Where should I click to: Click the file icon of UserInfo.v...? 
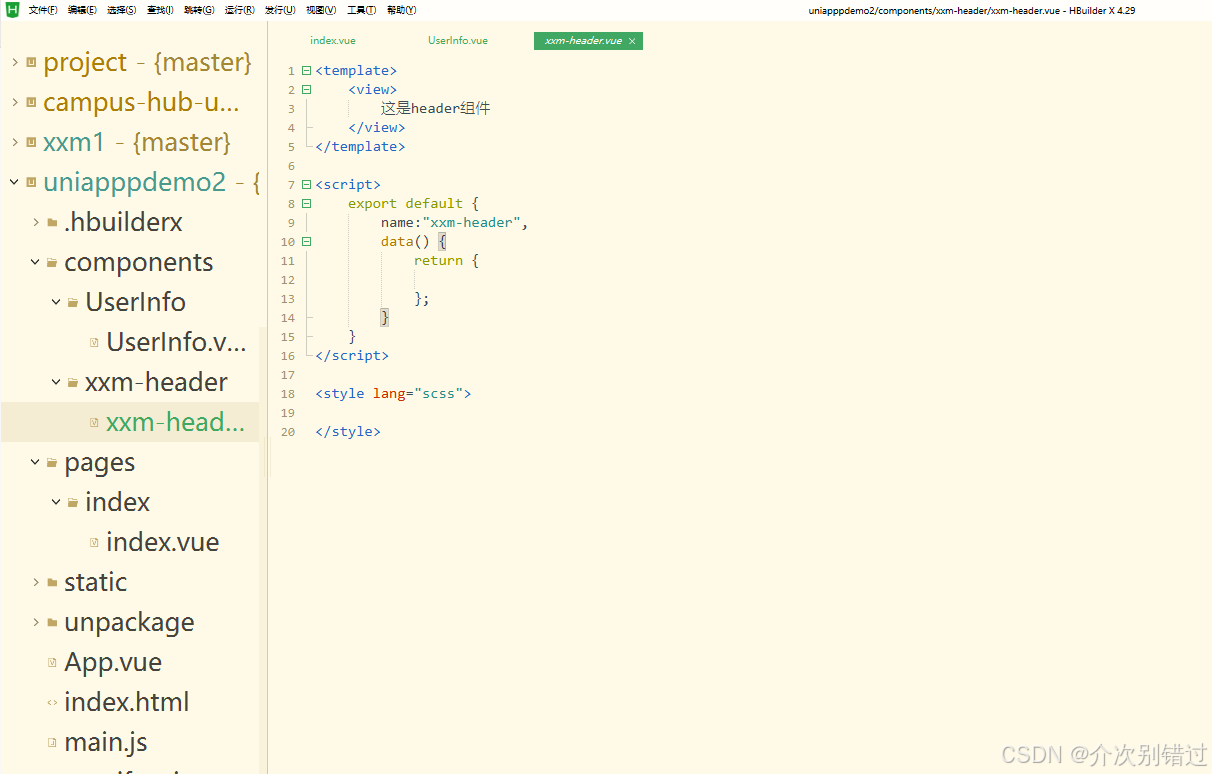(94, 342)
